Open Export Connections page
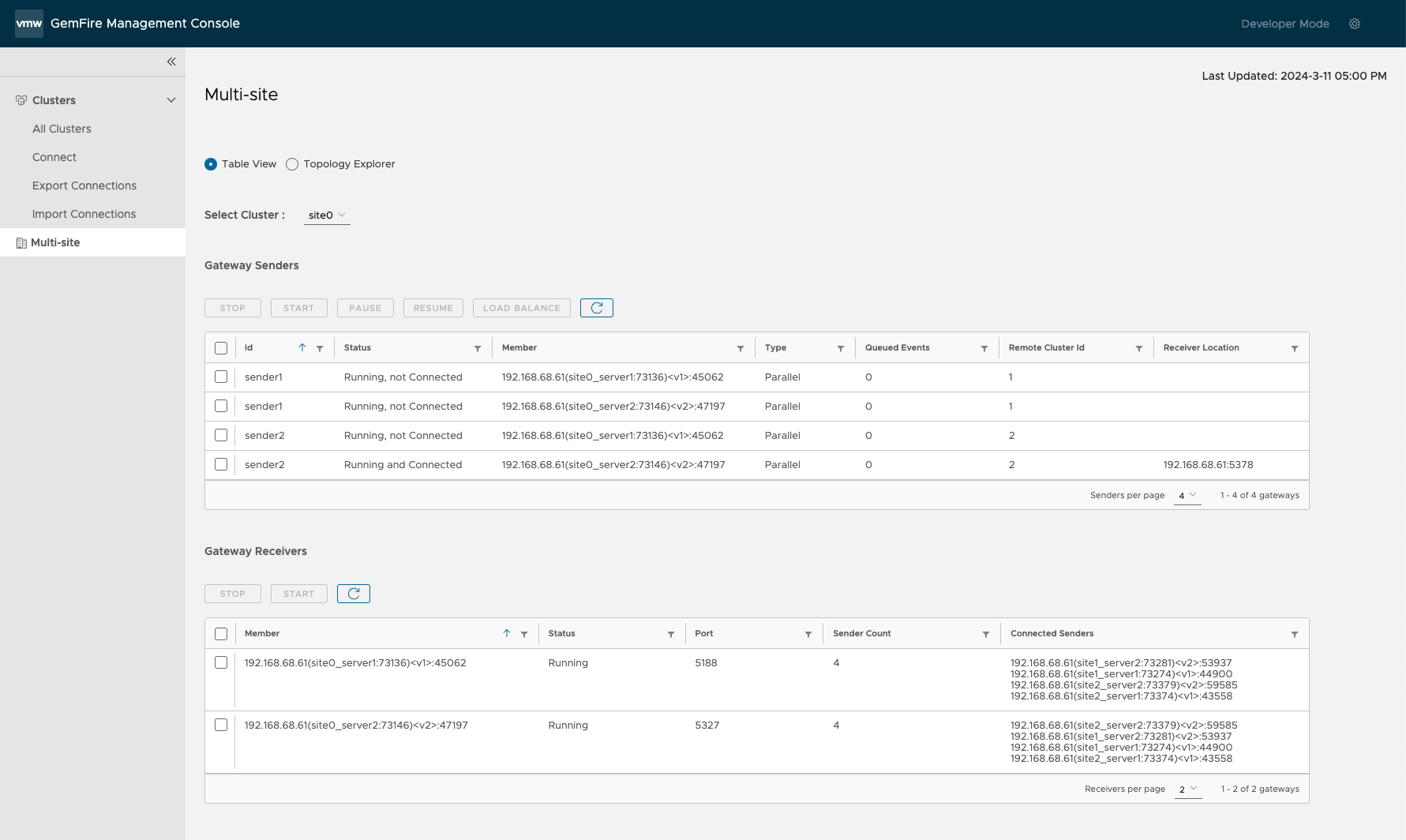The width and height of the screenshot is (1406, 840). coord(84,186)
